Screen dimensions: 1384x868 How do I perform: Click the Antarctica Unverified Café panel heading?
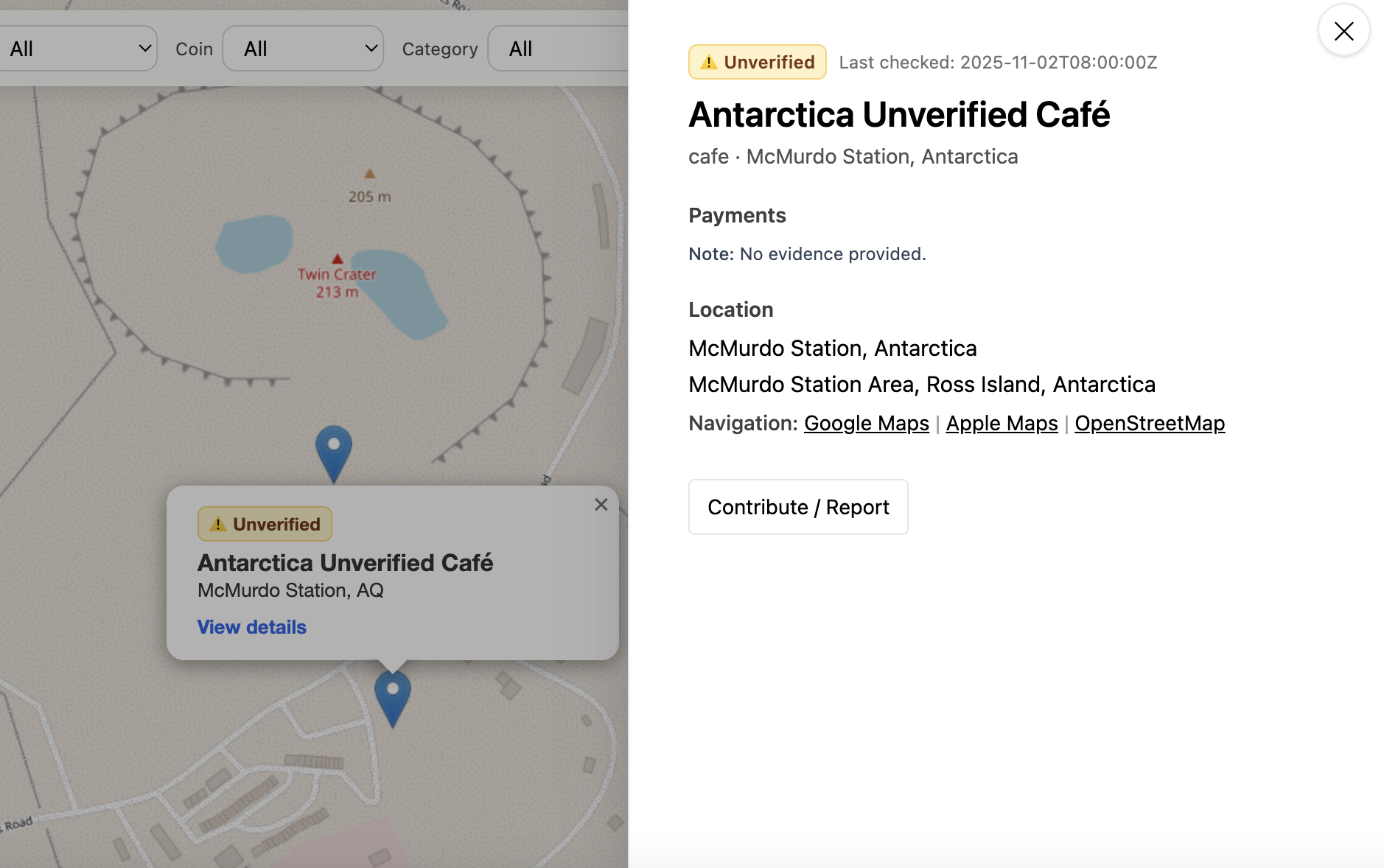(x=899, y=115)
